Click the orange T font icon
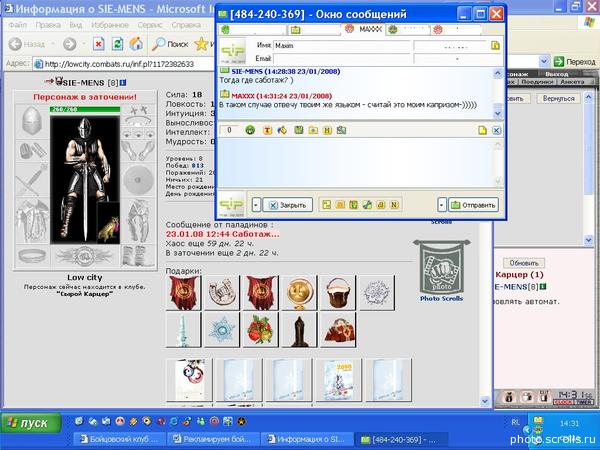The image size is (600, 450). [x=267, y=130]
